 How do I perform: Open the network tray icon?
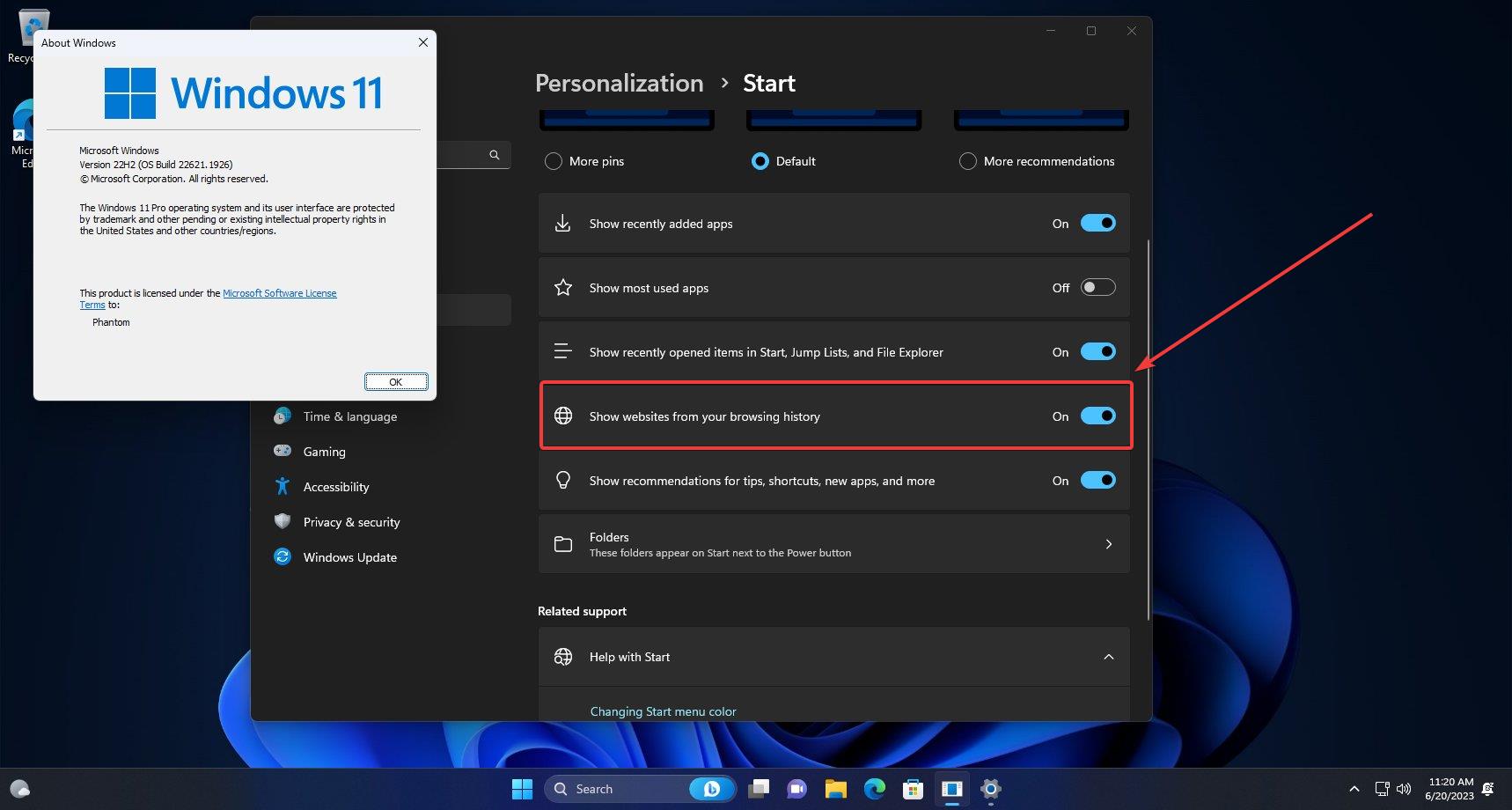click(x=1382, y=789)
